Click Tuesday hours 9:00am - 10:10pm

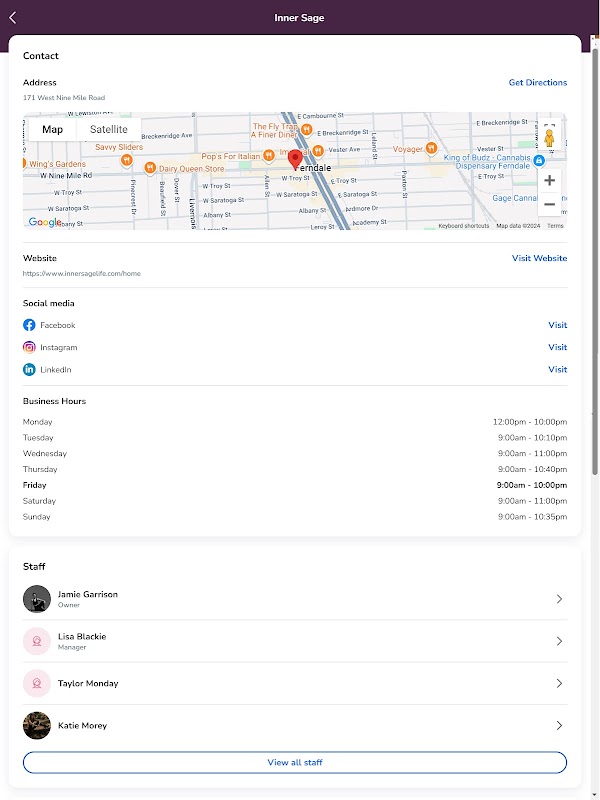click(532, 438)
